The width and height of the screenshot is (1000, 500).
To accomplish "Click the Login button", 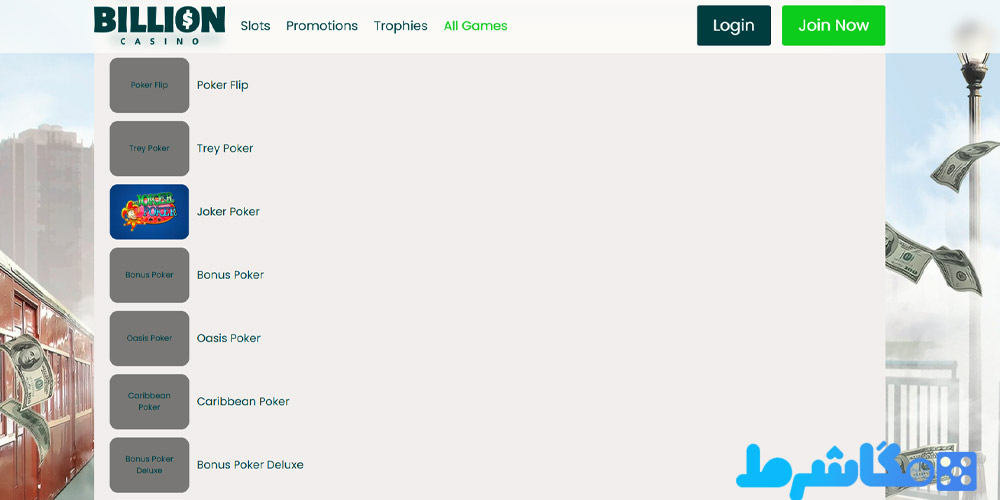I will (733, 26).
